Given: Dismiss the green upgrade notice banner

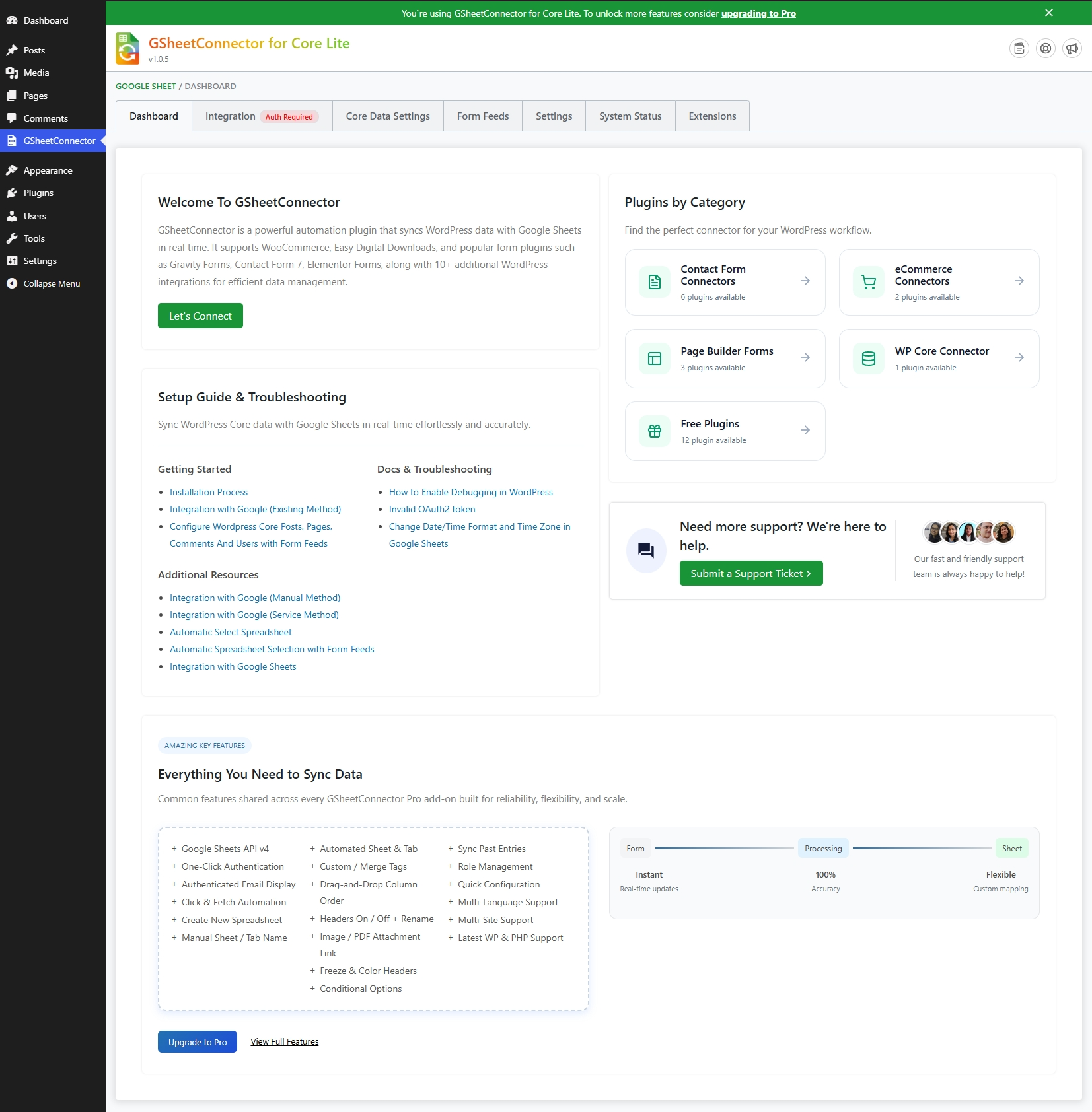Looking at the screenshot, I should click(x=1049, y=13).
